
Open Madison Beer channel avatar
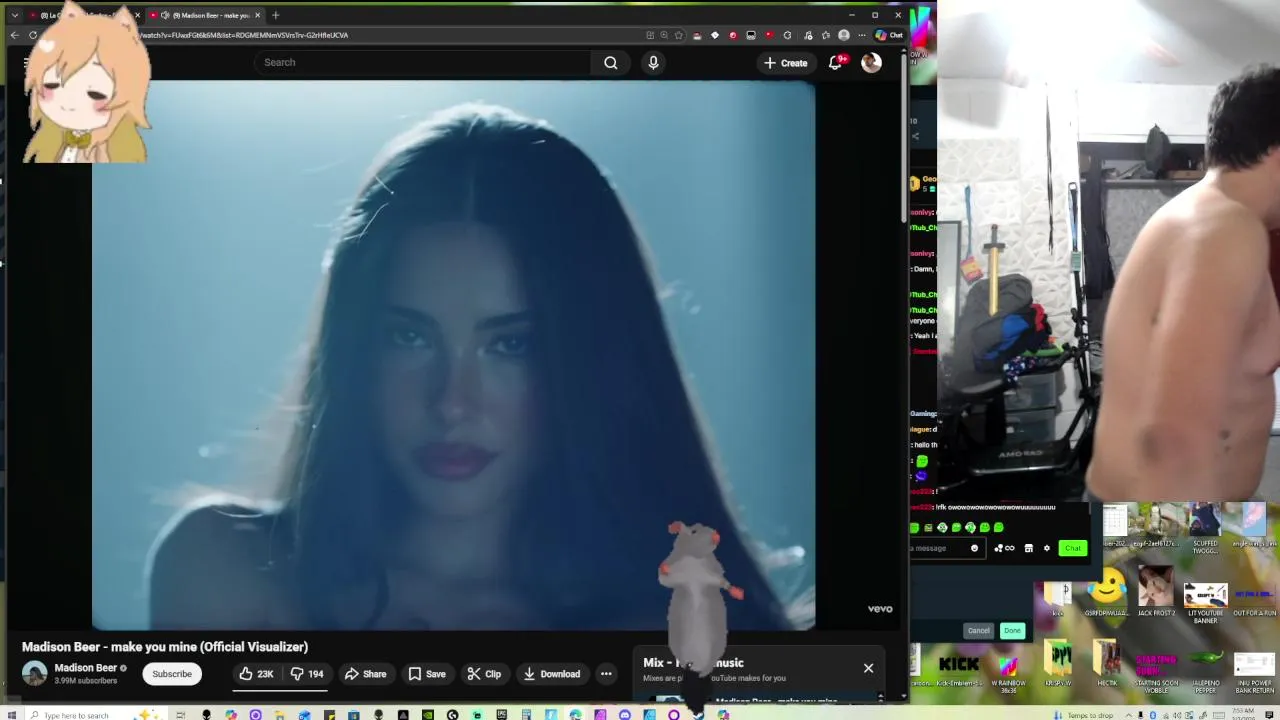pyautogui.click(x=35, y=673)
